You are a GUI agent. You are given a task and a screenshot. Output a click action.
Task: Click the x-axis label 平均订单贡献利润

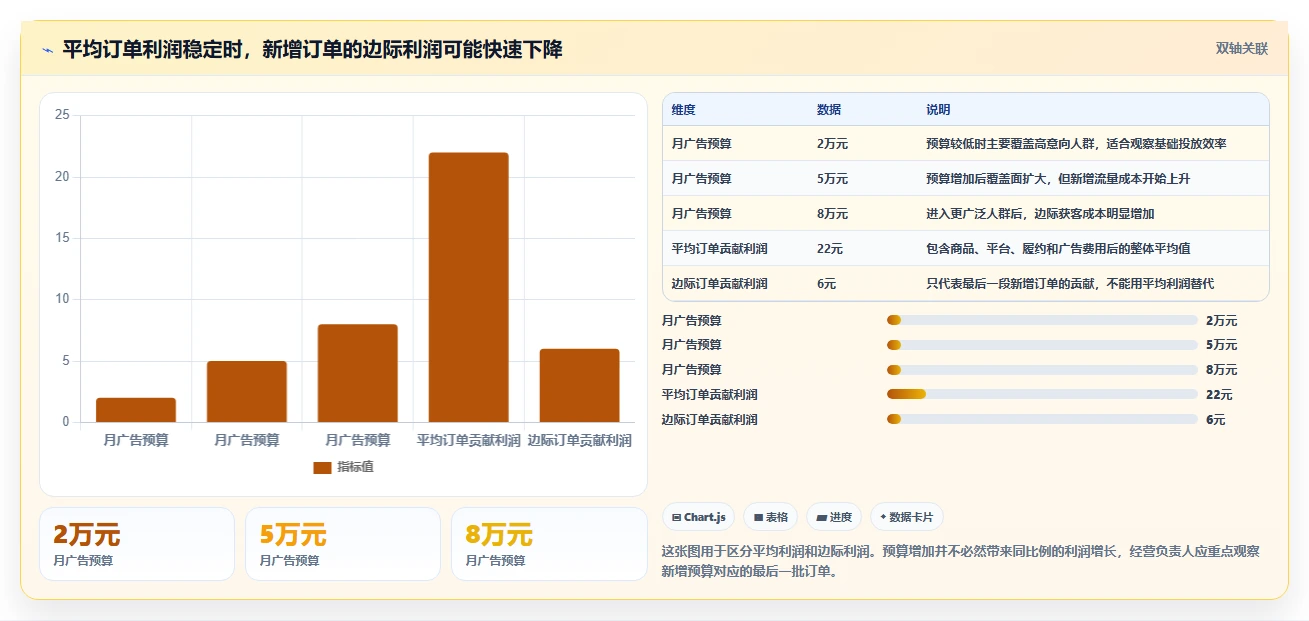click(x=469, y=440)
